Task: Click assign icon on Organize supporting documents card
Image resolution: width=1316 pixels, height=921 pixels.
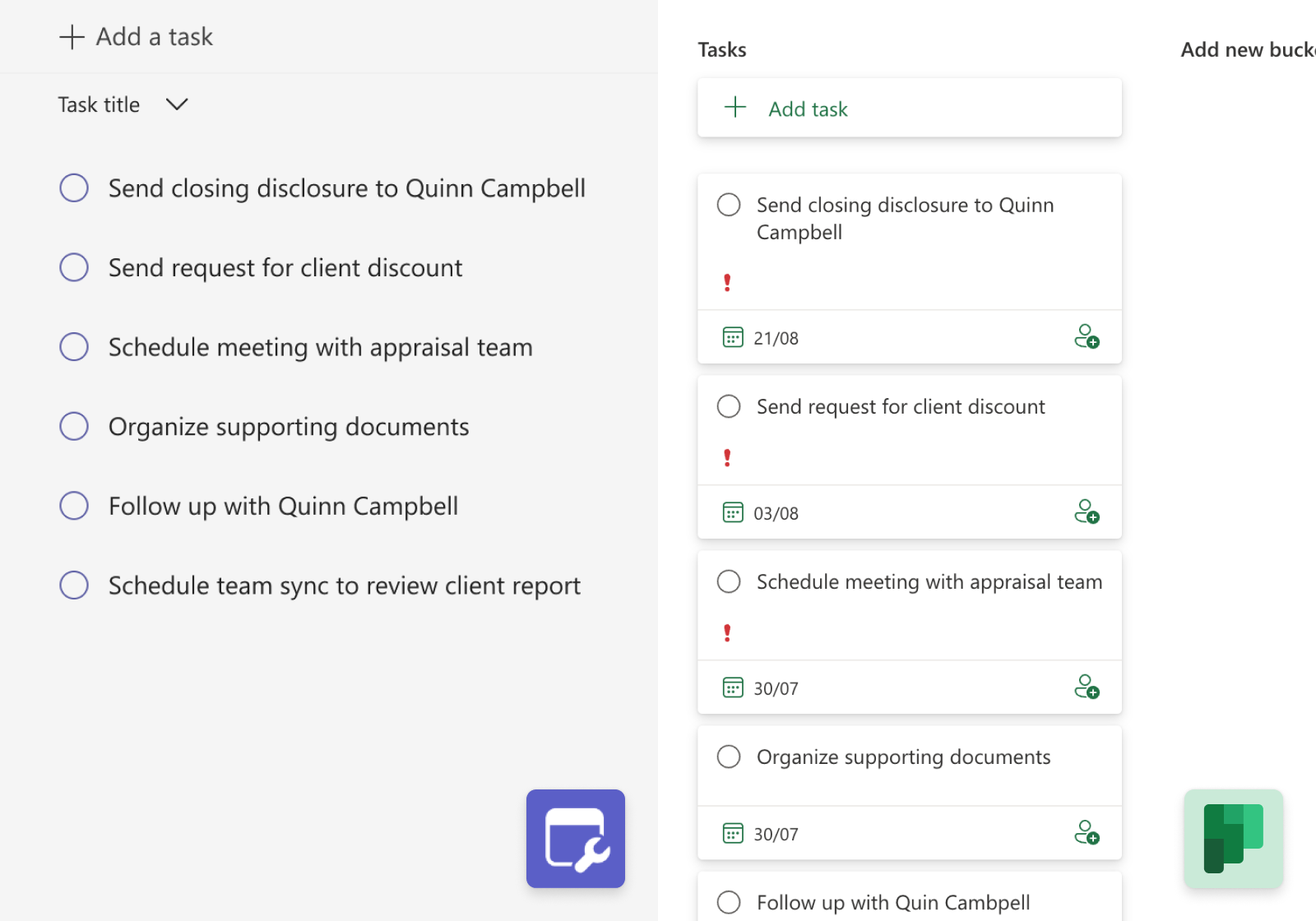Action: point(1087,833)
